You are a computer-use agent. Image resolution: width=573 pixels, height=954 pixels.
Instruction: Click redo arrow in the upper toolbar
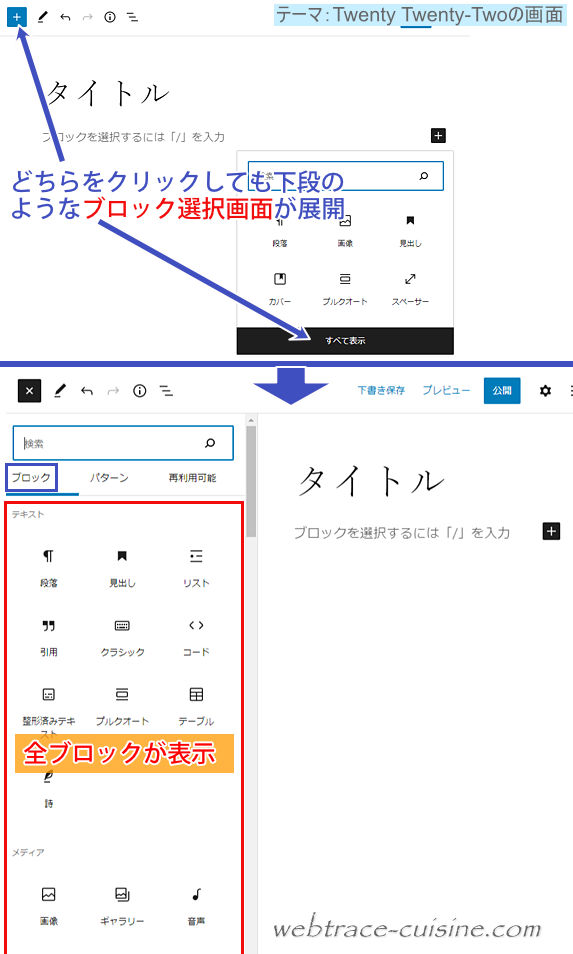(88, 17)
